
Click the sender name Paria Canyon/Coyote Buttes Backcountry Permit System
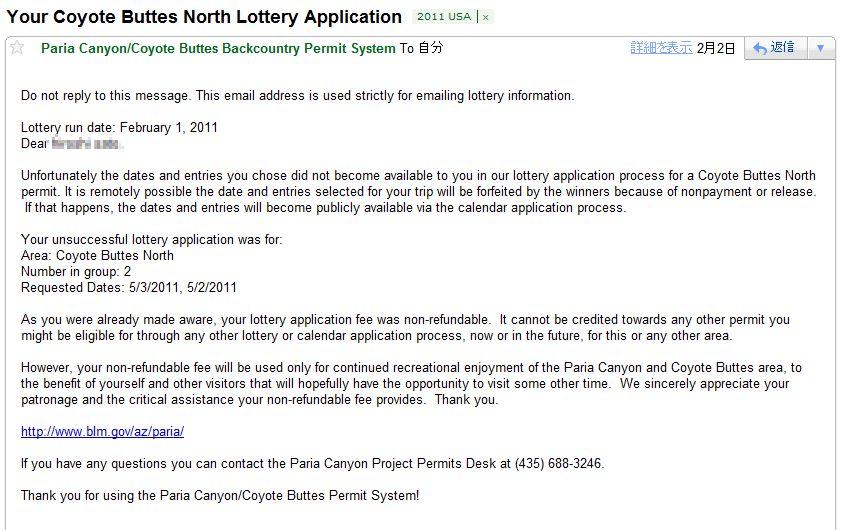[218, 48]
